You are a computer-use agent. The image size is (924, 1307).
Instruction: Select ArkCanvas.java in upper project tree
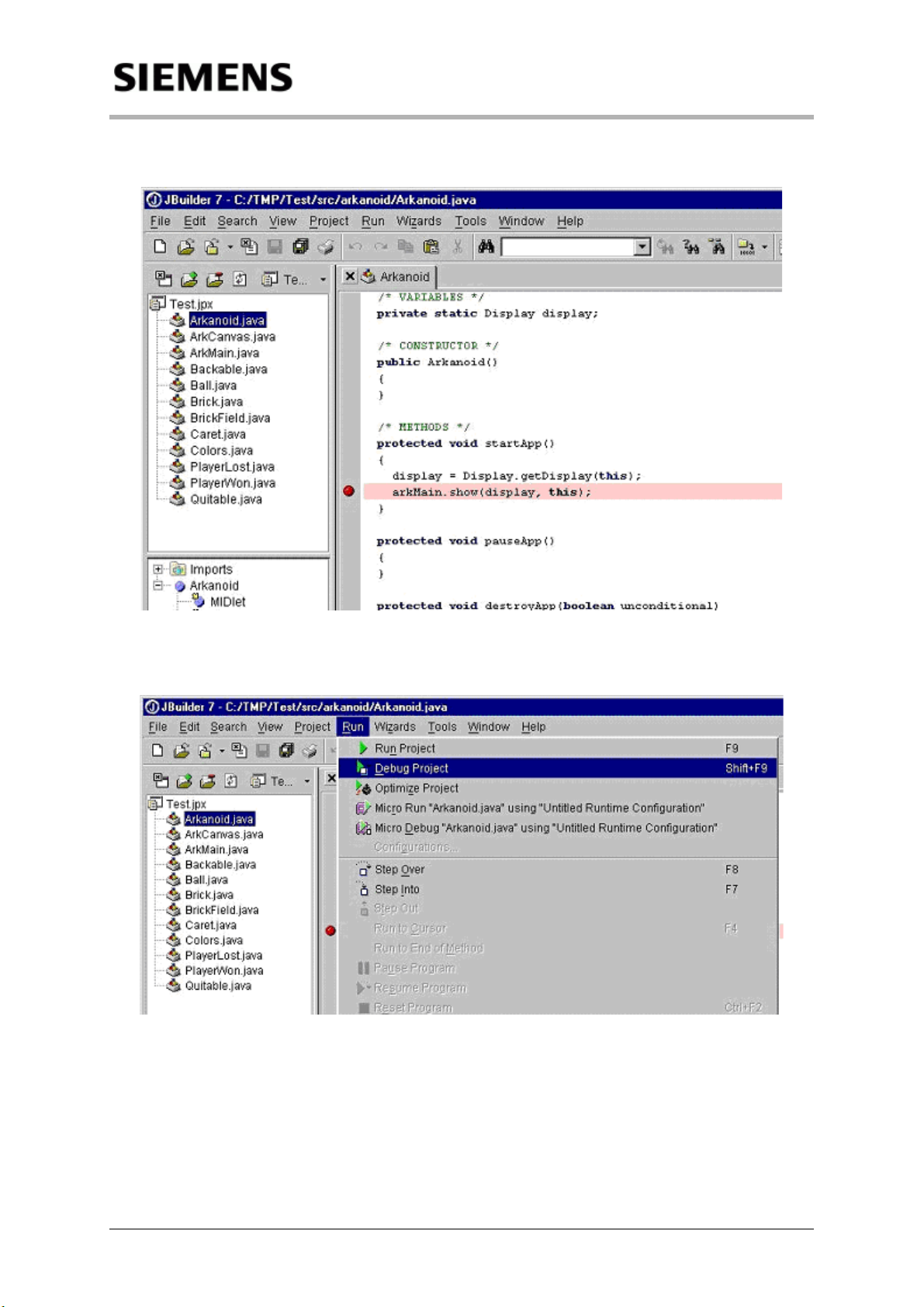click(232, 337)
